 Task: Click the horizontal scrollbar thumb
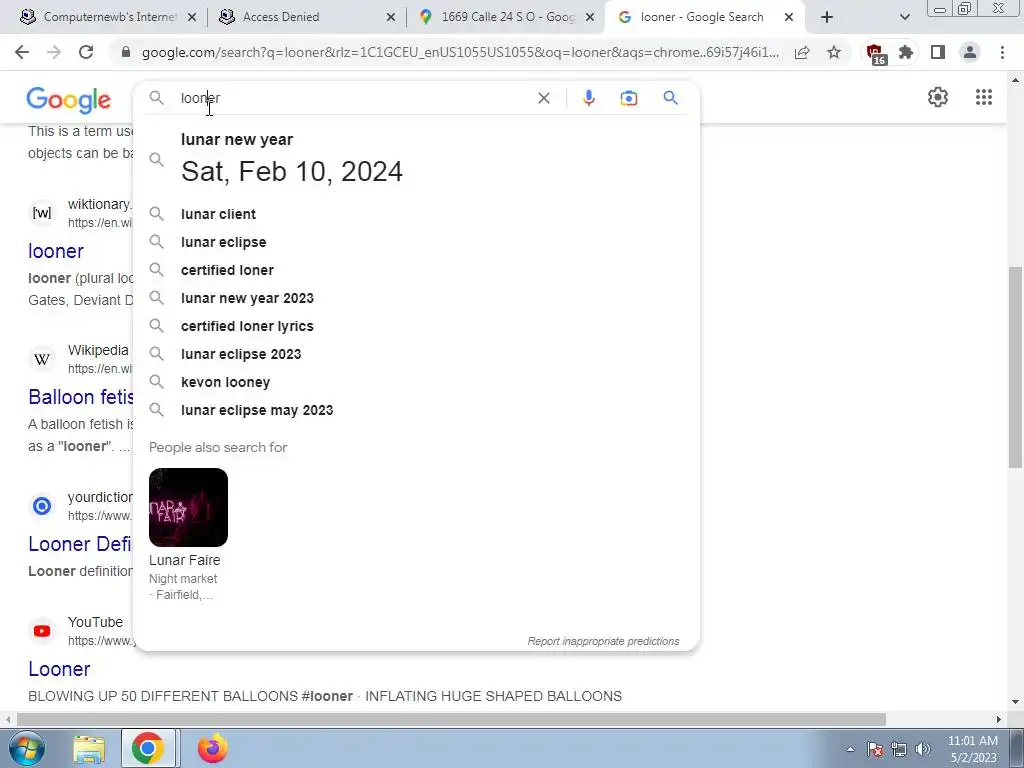pyautogui.click(x=451, y=720)
